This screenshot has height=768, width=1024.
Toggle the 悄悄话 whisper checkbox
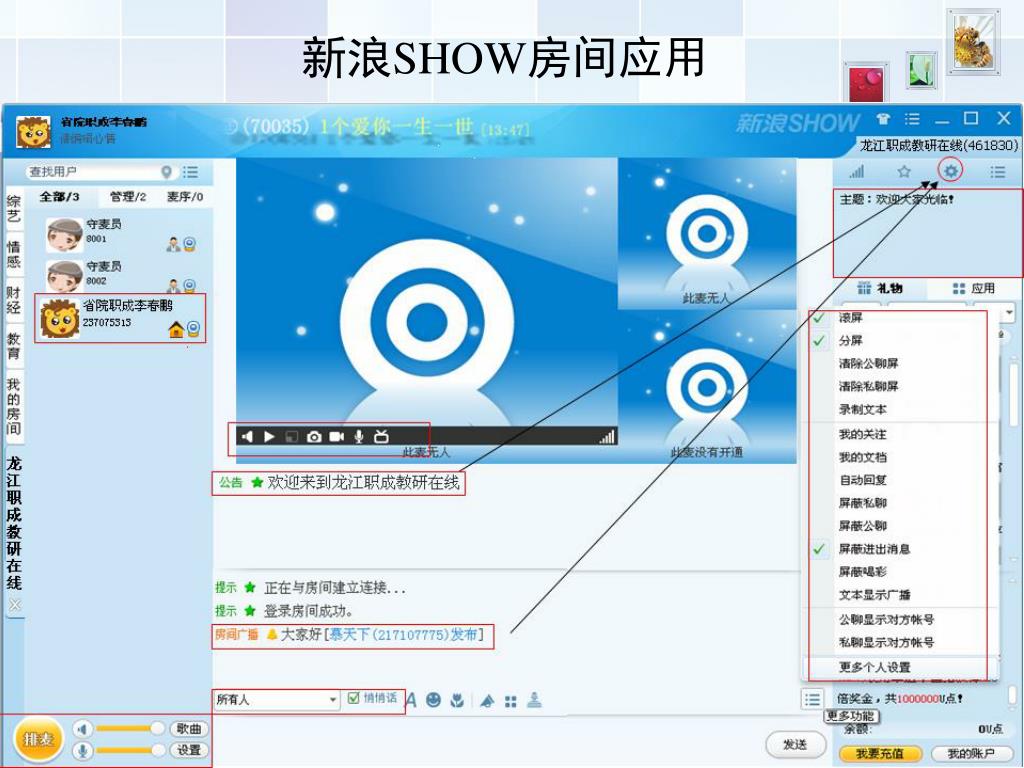click(x=353, y=698)
